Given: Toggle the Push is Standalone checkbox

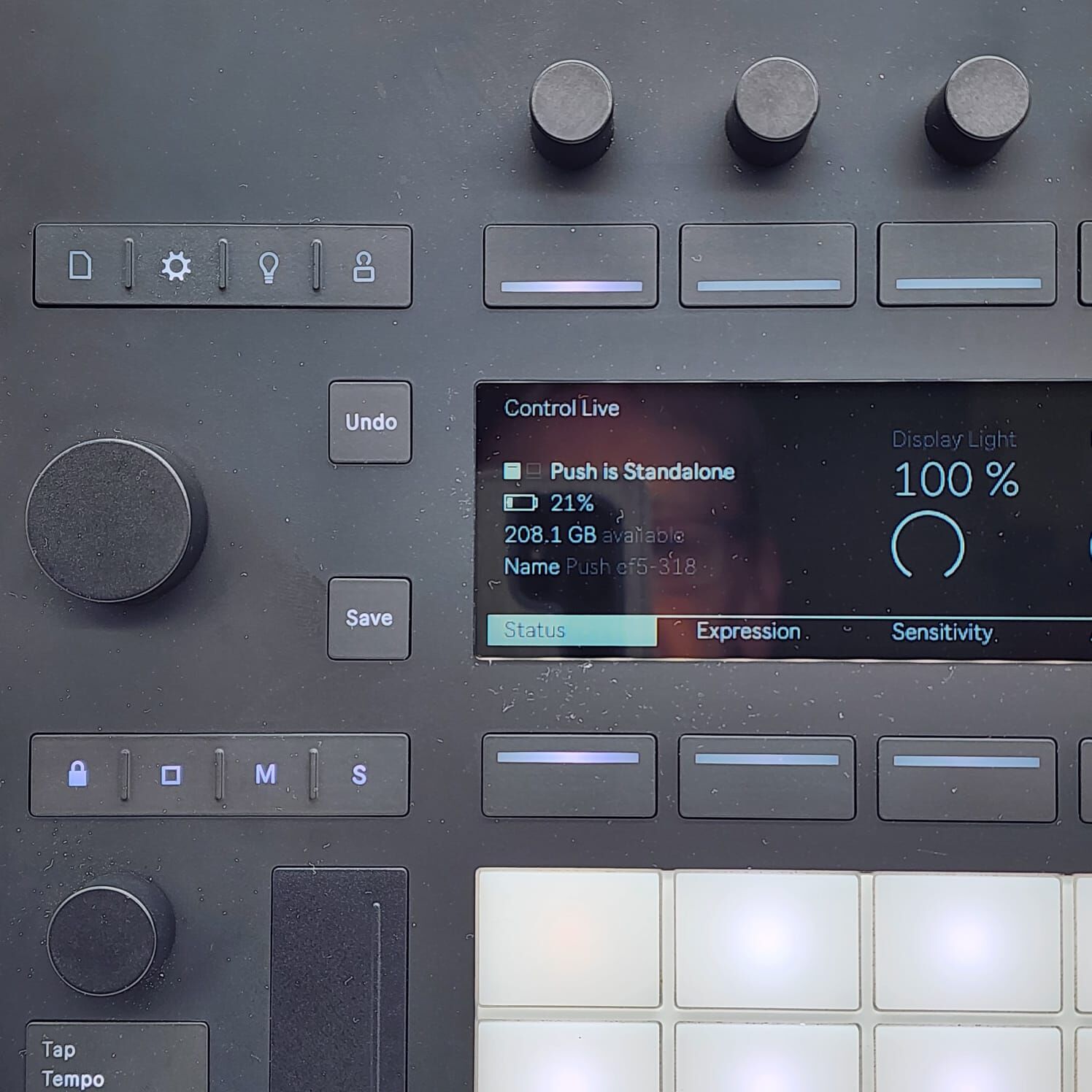Looking at the screenshot, I should click(x=512, y=472).
